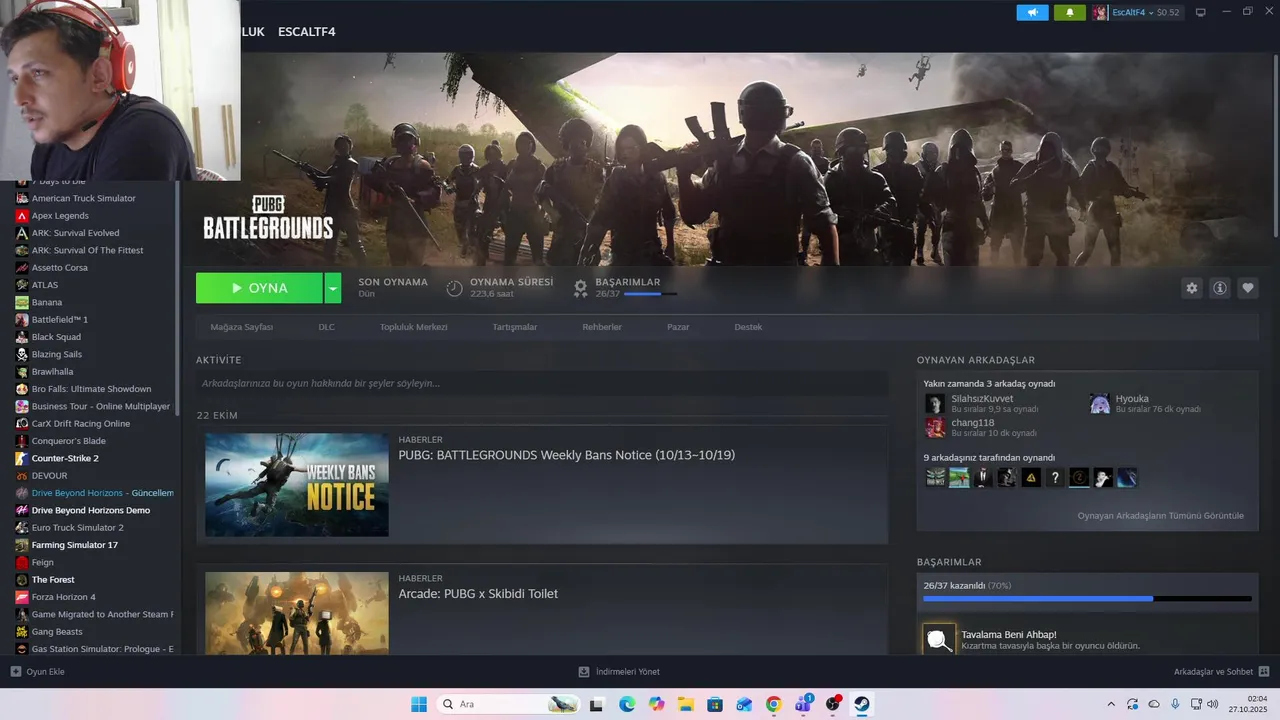Open İndirmeleri Yönet downloads icon

584,672
